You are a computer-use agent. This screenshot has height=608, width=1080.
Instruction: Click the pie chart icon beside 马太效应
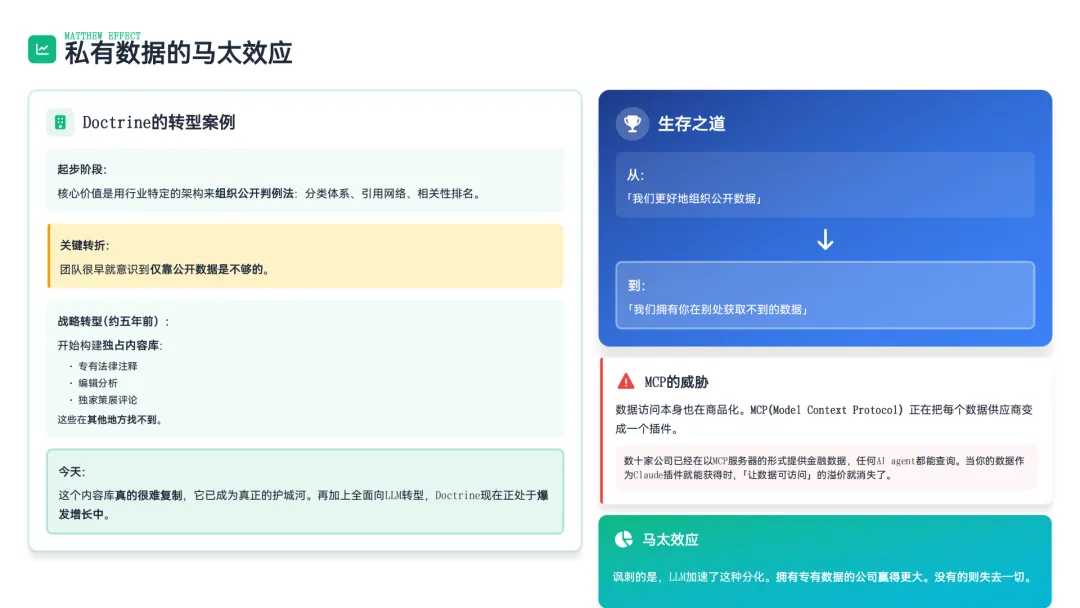(623, 539)
